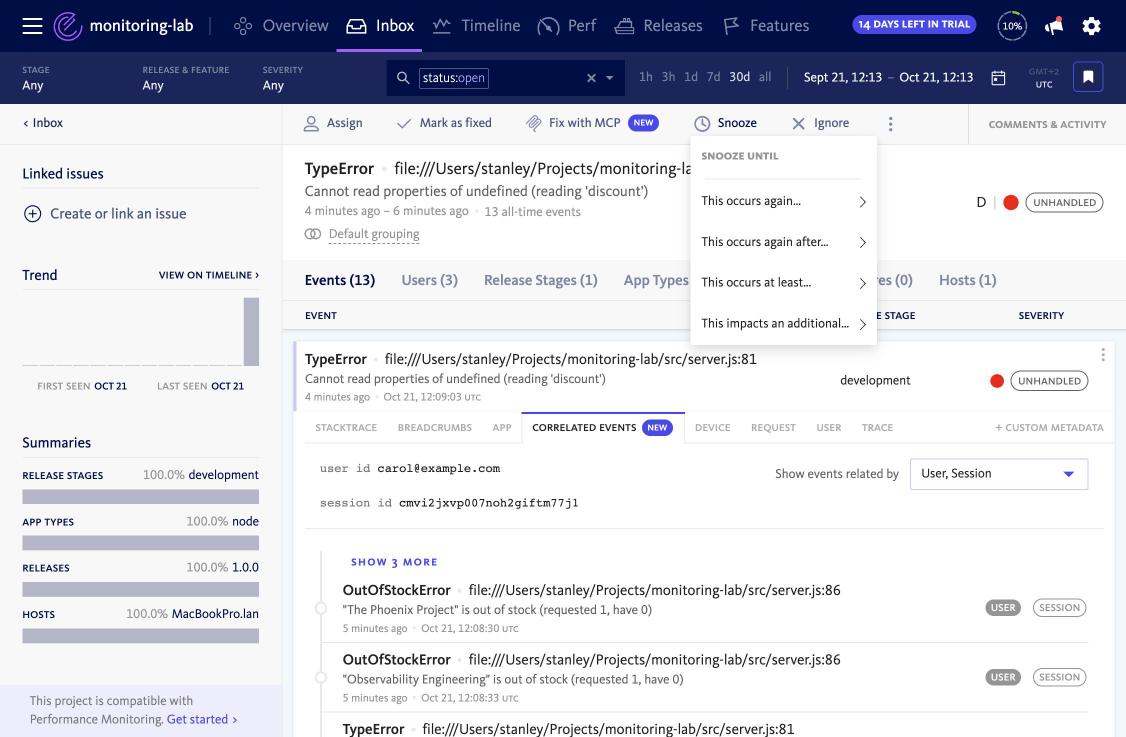Open the User, Session related-by dropdown
This screenshot has width=1126, height=737.
click(998, 474)
